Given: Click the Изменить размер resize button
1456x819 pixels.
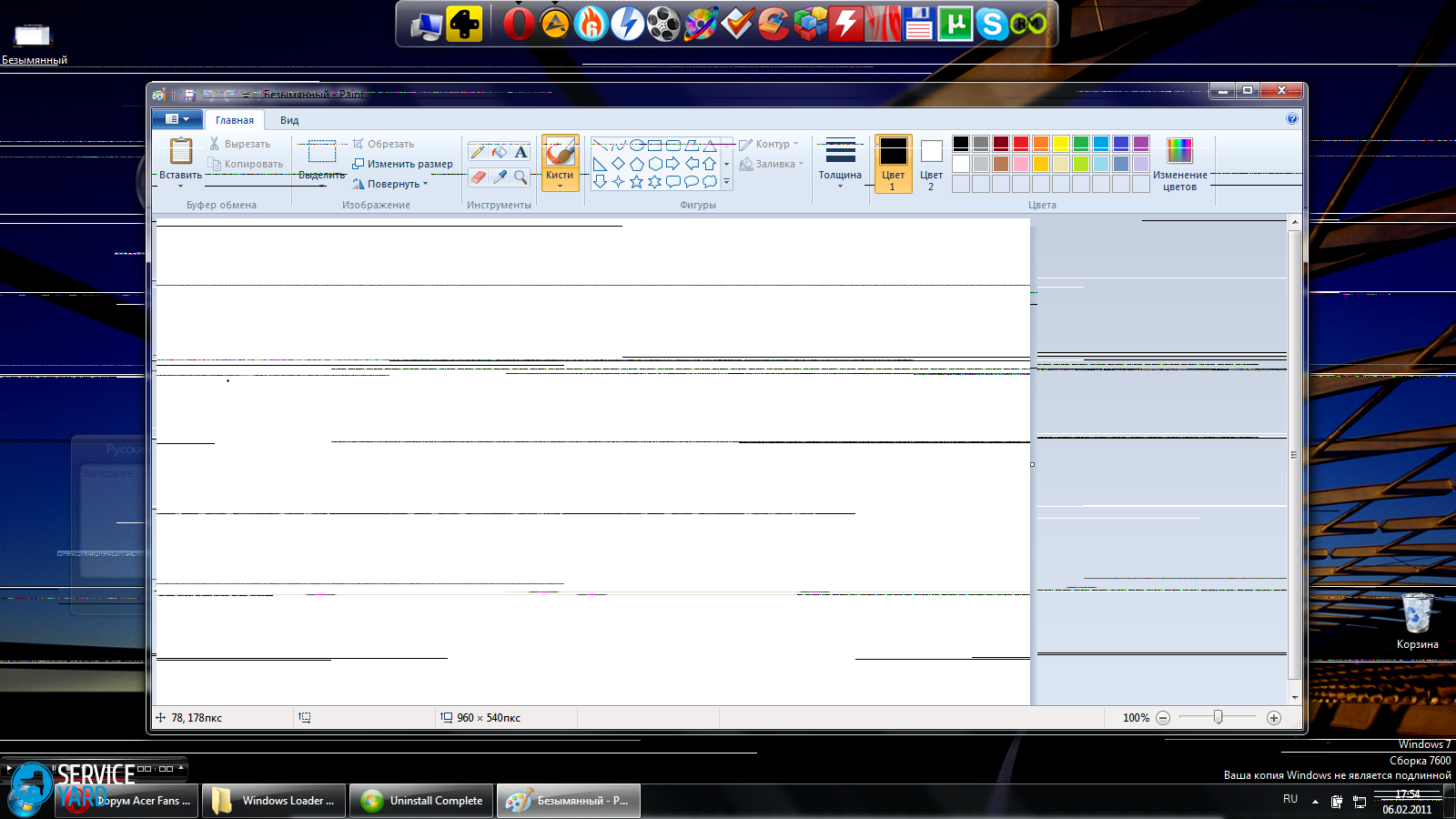Looking at the screenshot, I should 402,164.
